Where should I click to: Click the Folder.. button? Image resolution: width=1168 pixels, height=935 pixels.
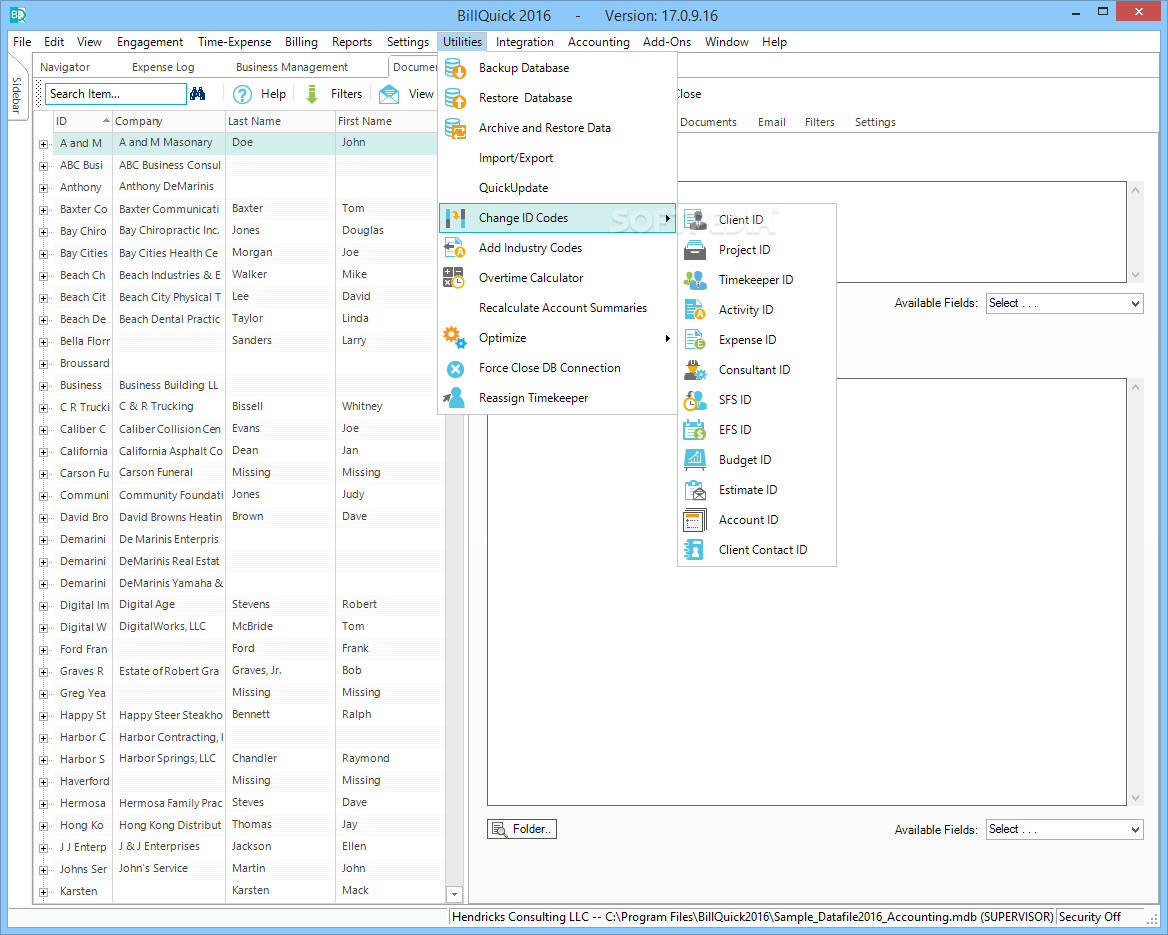pyautogui.click(x=522, y=829)
